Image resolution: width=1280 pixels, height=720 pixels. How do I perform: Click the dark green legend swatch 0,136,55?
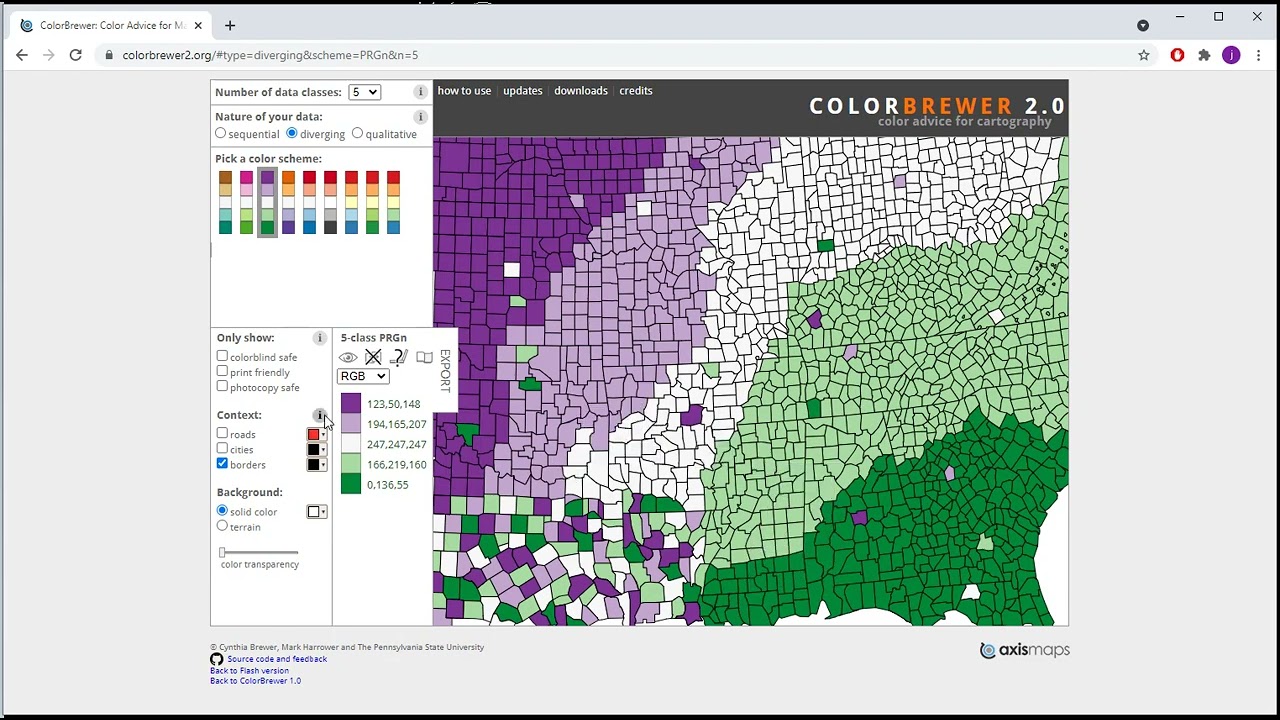(x=351, y=484)
